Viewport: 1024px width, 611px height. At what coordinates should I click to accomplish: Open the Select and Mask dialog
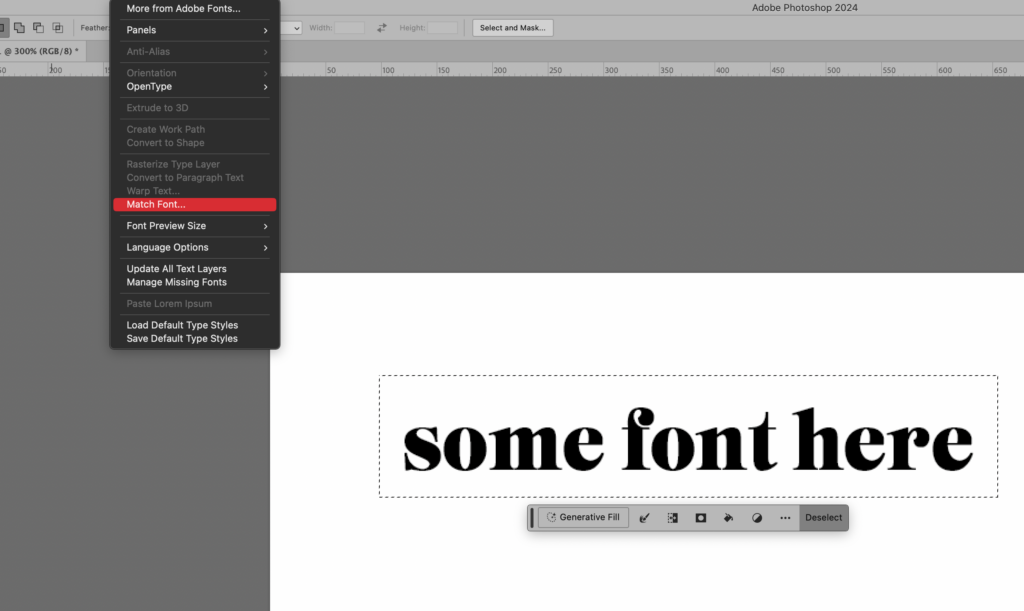point(512,27)
